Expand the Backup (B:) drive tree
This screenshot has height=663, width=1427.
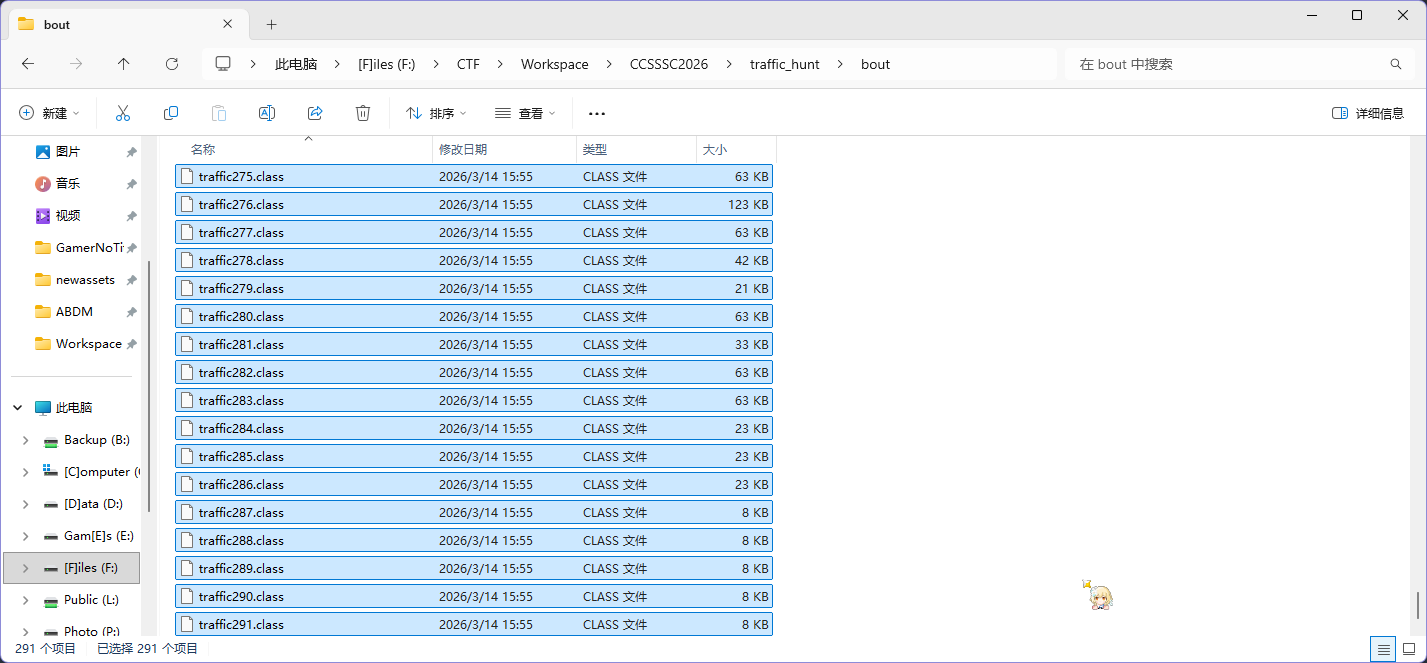click(x=25, y=440)
